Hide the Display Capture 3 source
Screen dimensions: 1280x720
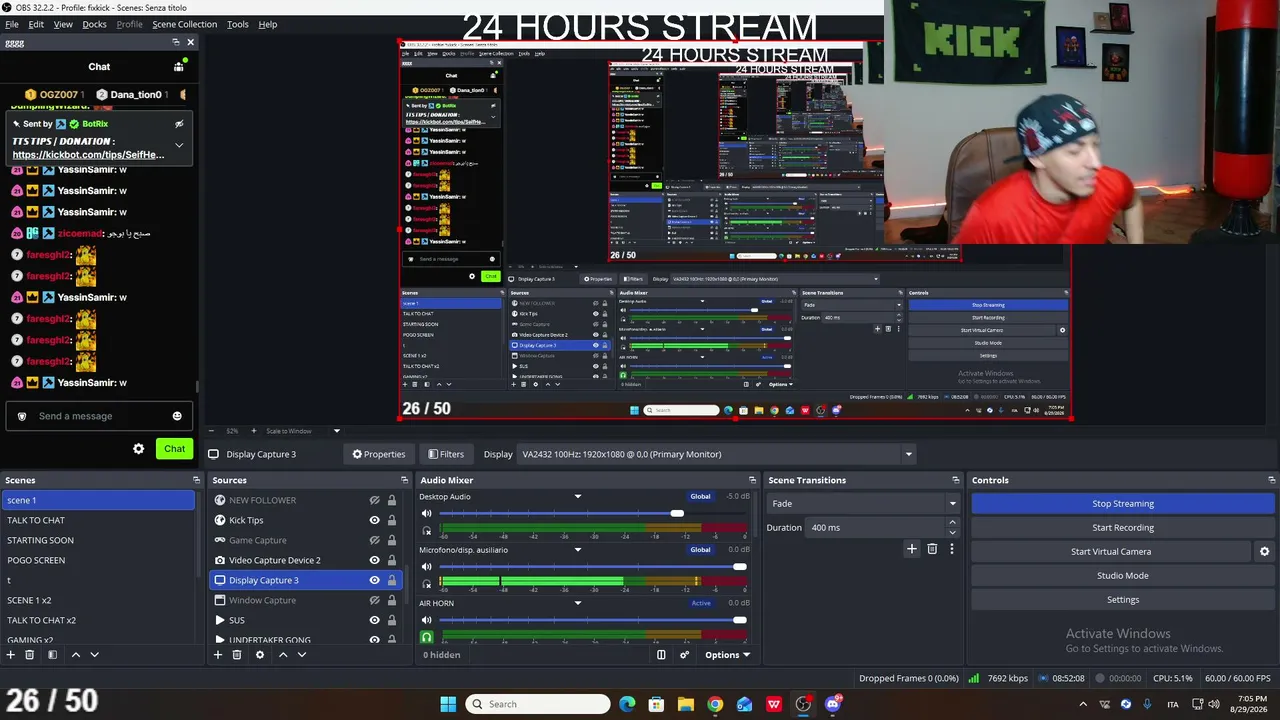pos(374,580)
